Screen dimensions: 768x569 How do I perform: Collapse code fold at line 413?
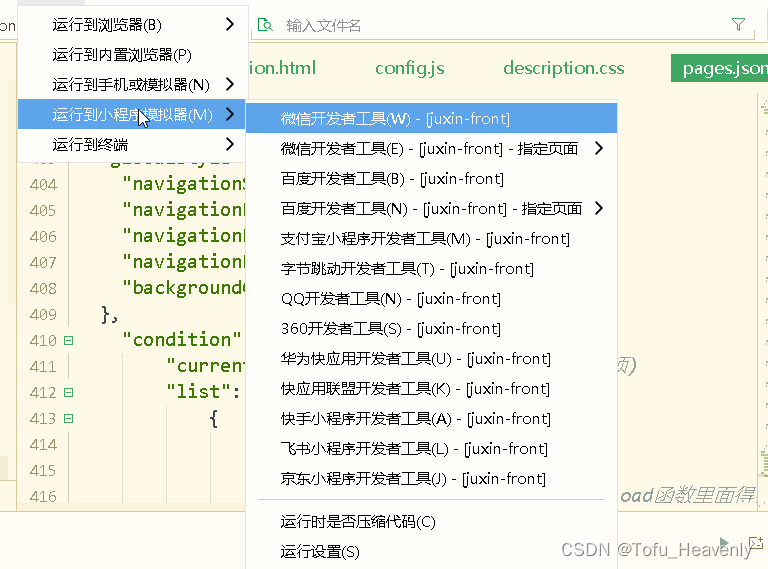pyautogui.click(x=69, y=418)
